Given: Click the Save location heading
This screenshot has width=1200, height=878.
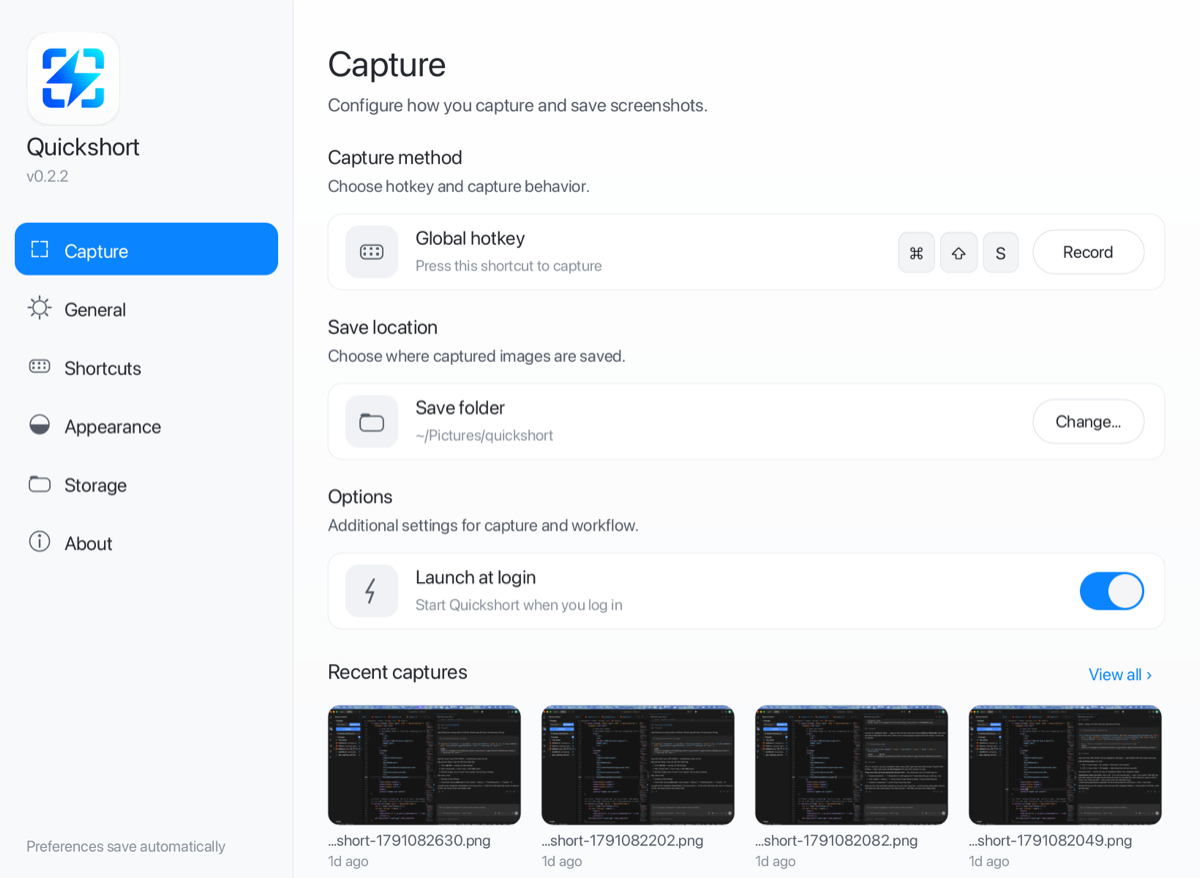Looking at the screenshot, I should pyautogui.click(x=383, y=327).
